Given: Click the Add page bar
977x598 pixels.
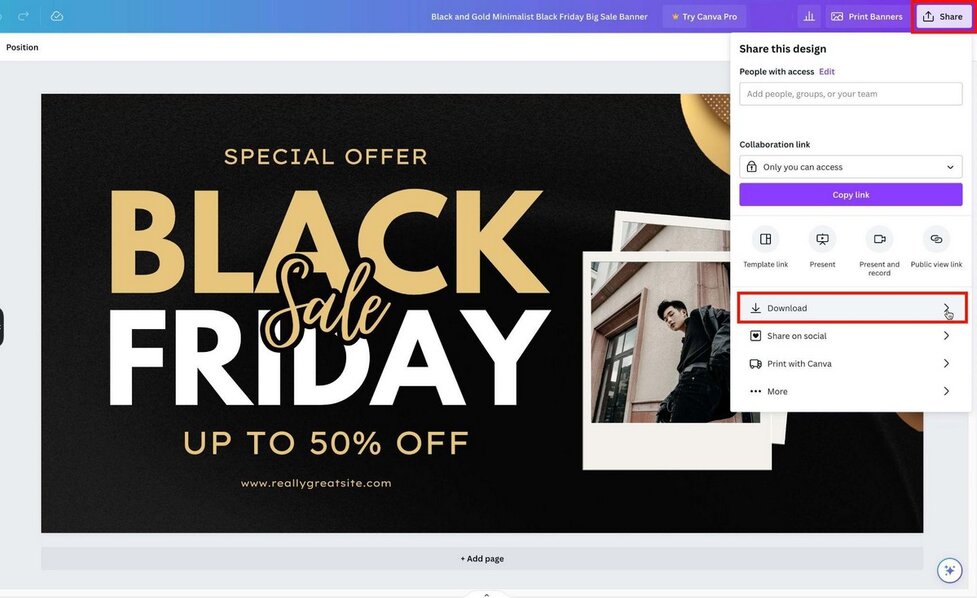Looking at the screenshot, I should click(482, 559).
